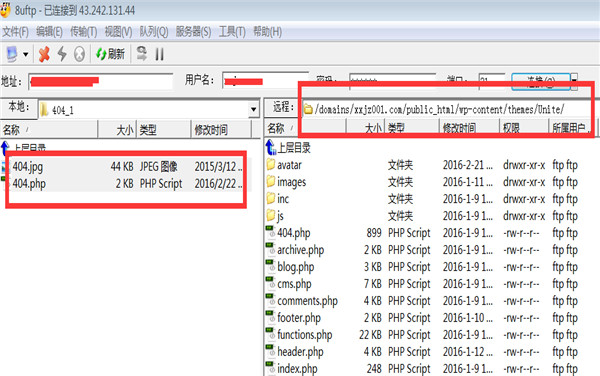The image size is (600, 376).
Task: Click the drwxr-xr-x permission of avatar
Action: coord(524,165)
